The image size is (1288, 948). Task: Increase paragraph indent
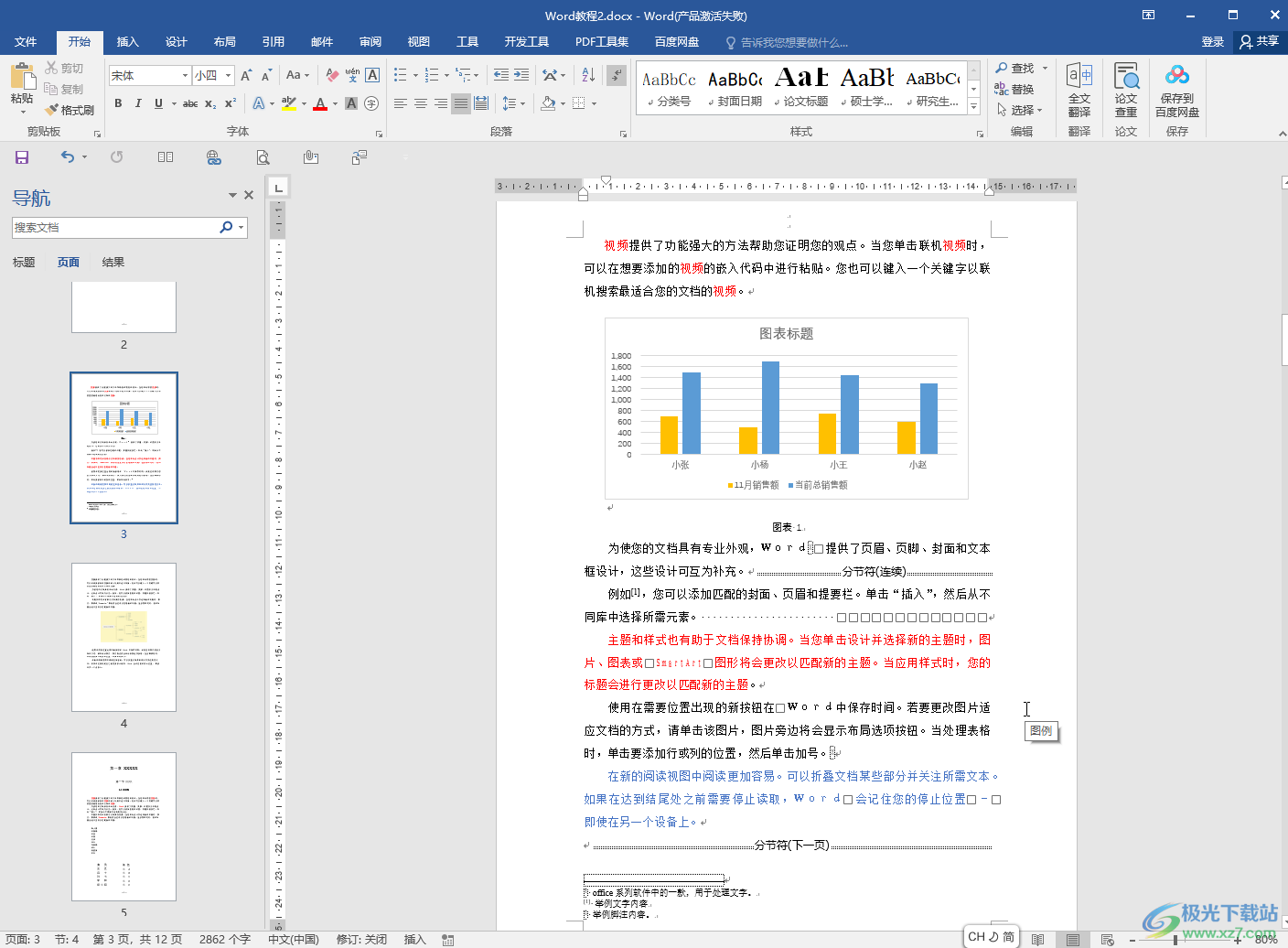click(x=522, y=75)
